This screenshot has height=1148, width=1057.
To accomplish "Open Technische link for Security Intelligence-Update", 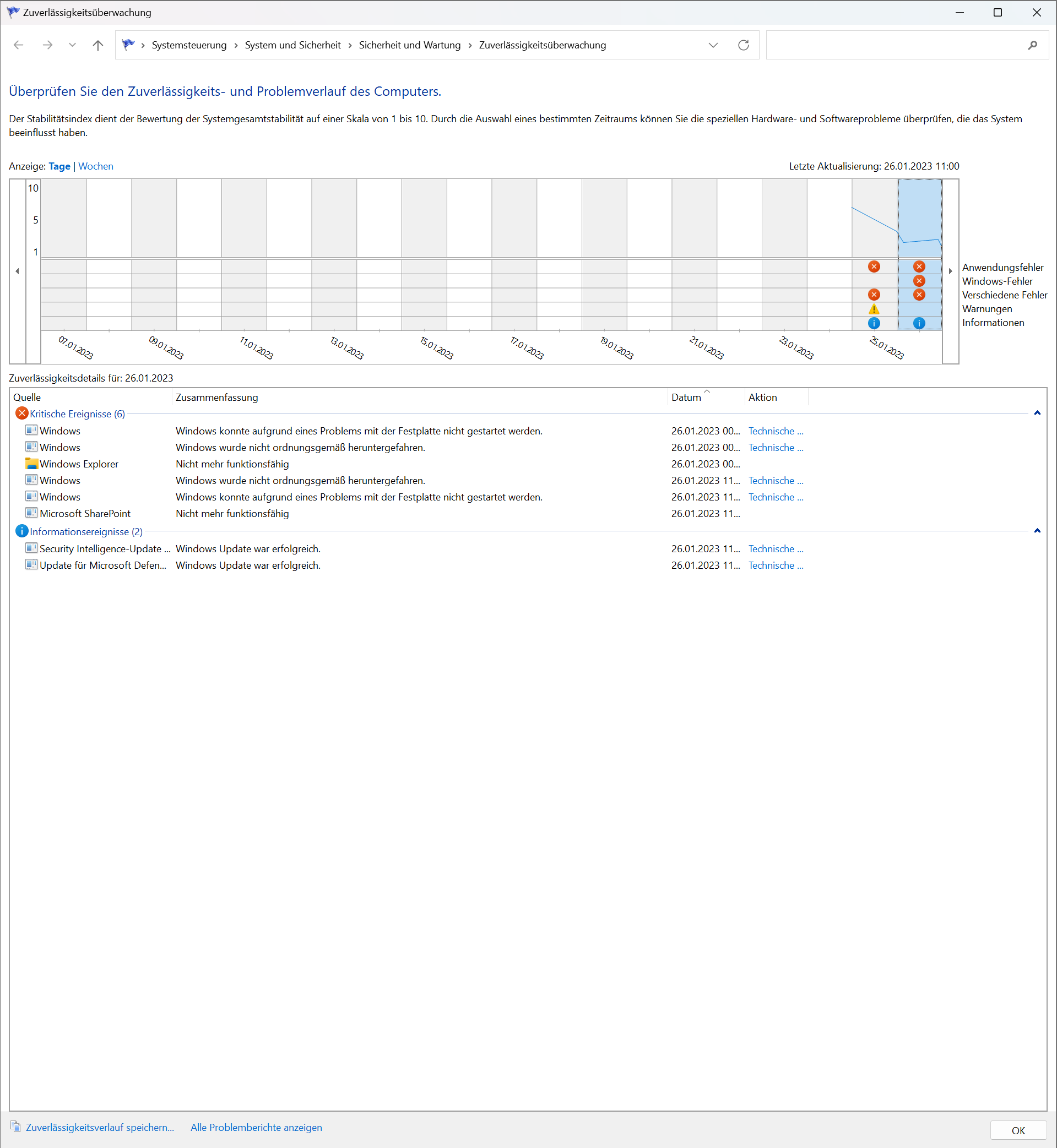I will (776, 549).
